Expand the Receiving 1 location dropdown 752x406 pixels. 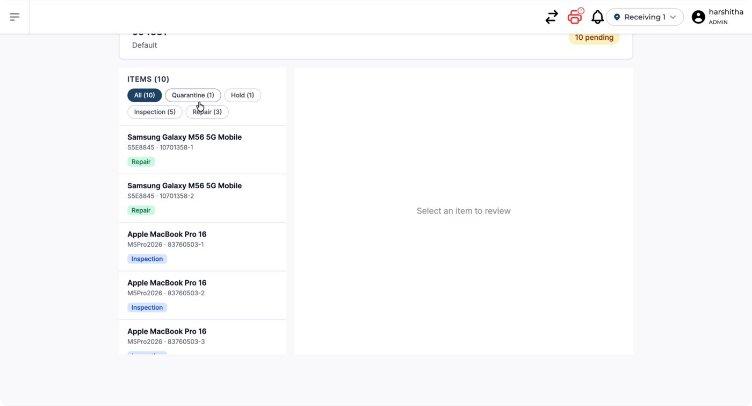click(x=645, y=17)
